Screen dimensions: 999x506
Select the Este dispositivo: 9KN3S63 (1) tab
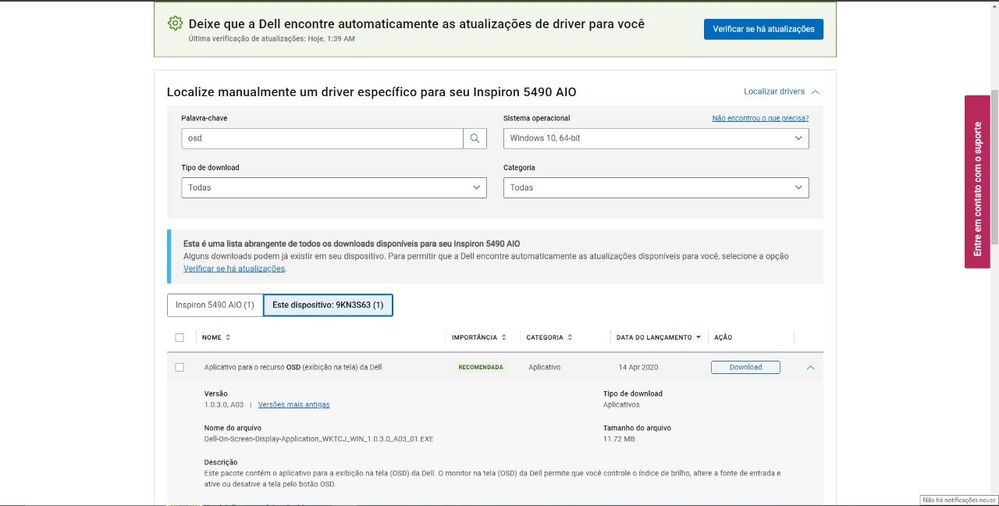tap(327, 305)
